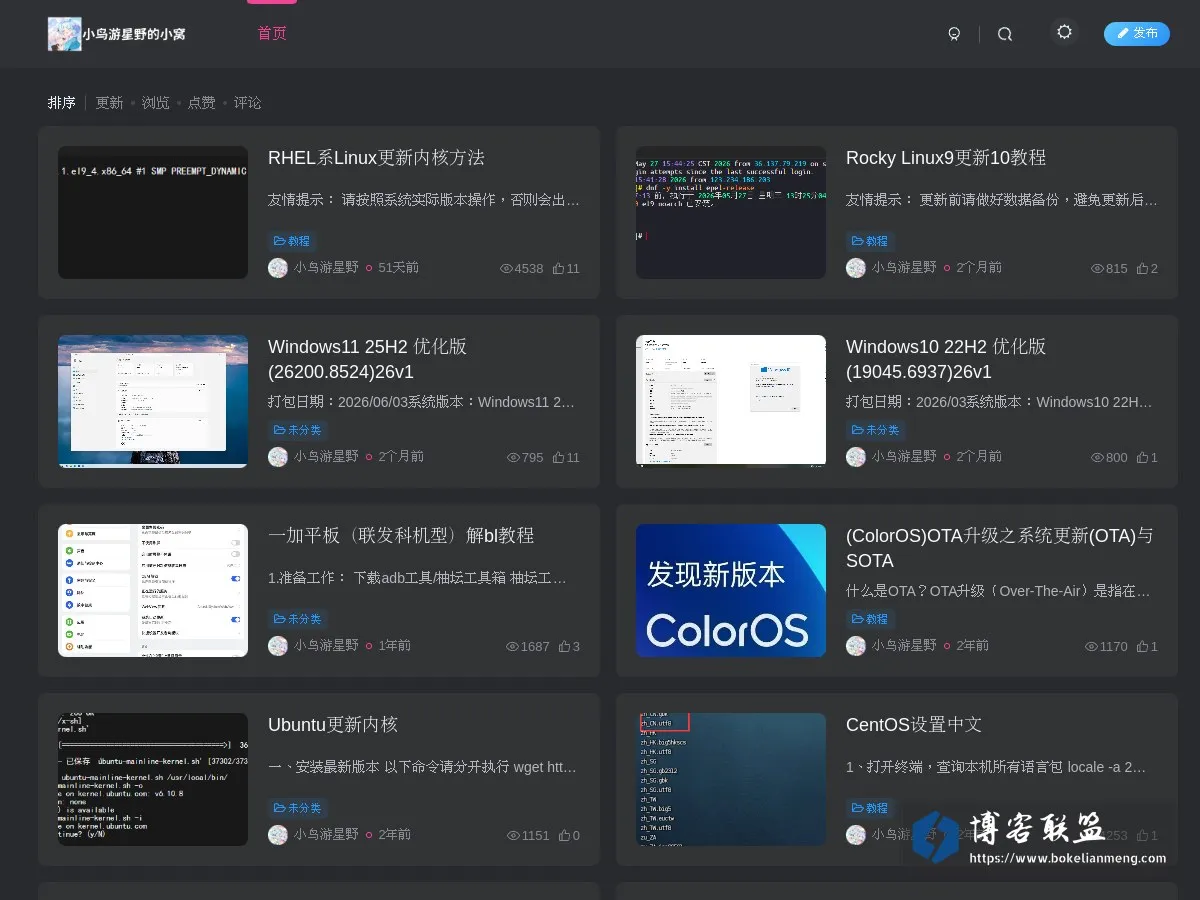The height and width of the screenshot is (900, 1200).
Task: Click thumbs-up icon with 11 on RHEL post
Action: coord(558,268)
